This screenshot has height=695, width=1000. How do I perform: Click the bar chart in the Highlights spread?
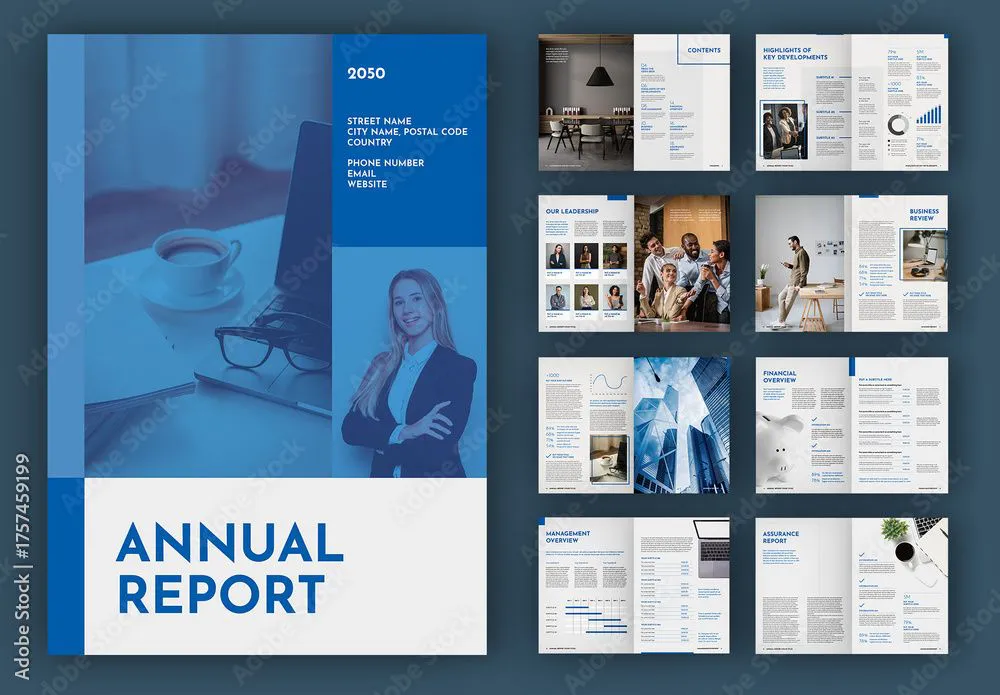click(x=929, y=115)
